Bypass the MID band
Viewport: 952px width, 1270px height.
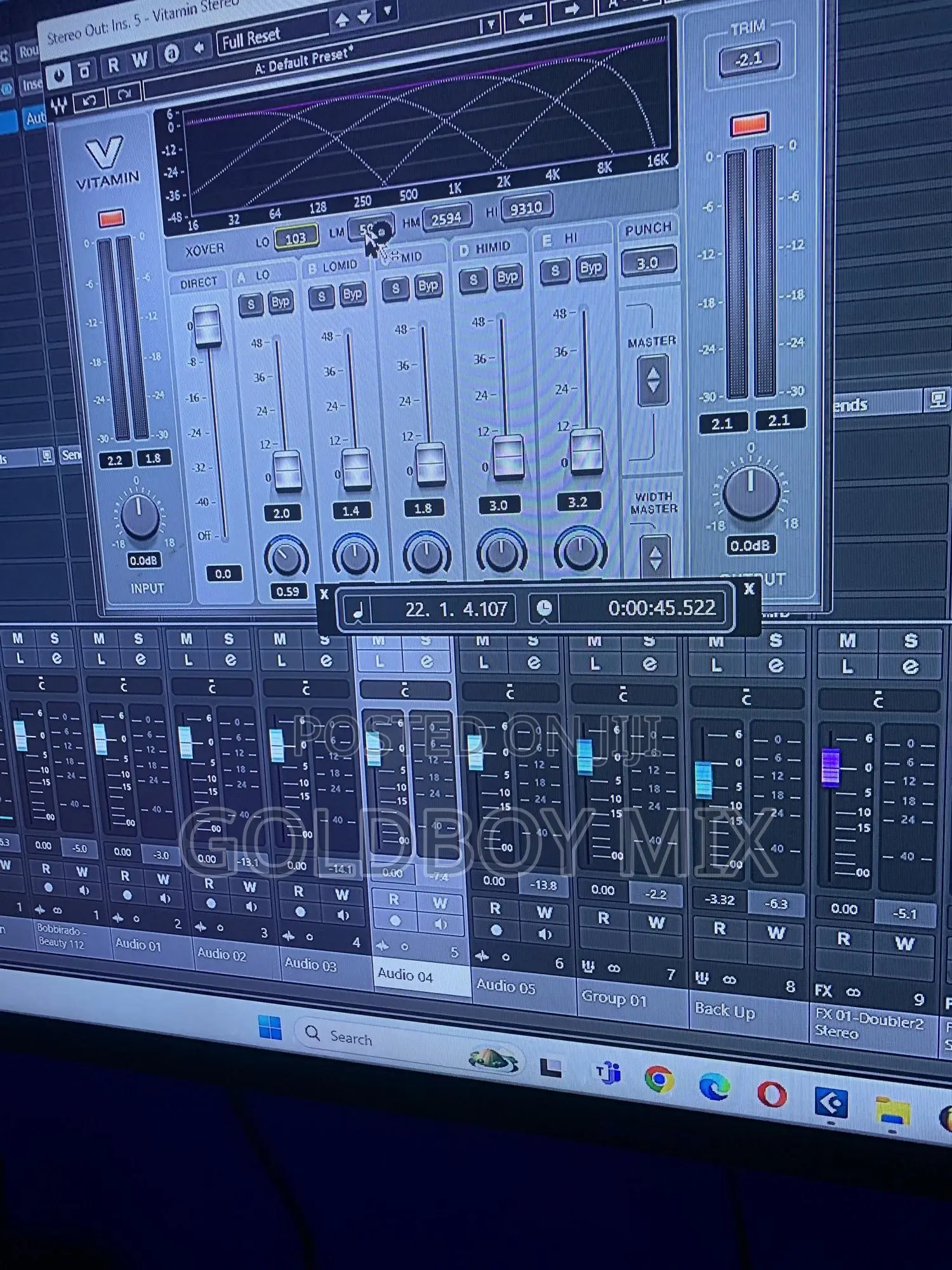[x=428, y=286]
